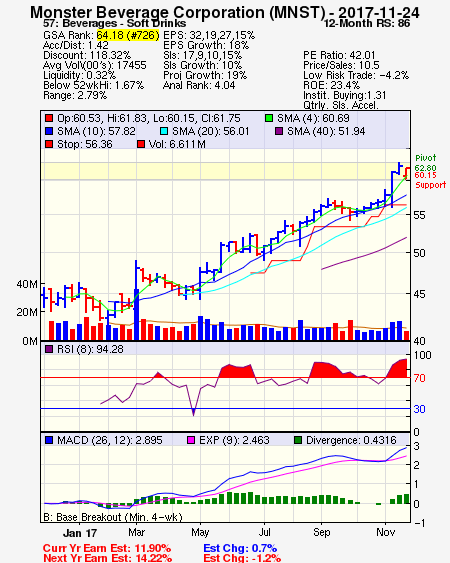Click the 12-Month RS: 86 text
Image resolution: width=450 pixels, height=563 pixels.
click(x=367, y=24)
